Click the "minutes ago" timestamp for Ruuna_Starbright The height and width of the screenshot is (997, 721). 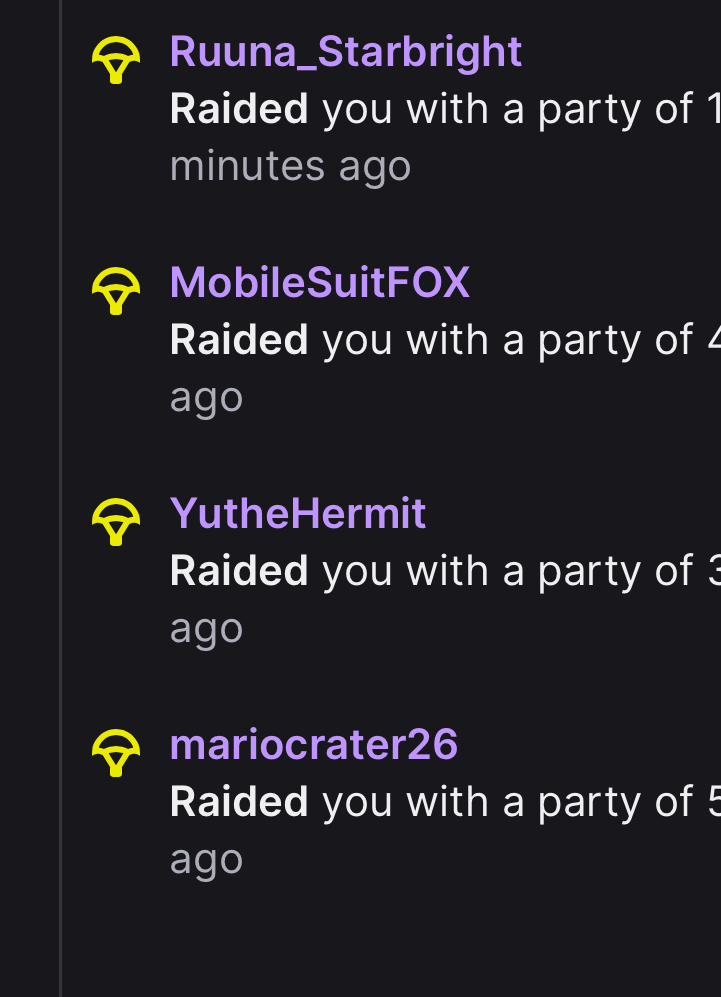point(290,166)
